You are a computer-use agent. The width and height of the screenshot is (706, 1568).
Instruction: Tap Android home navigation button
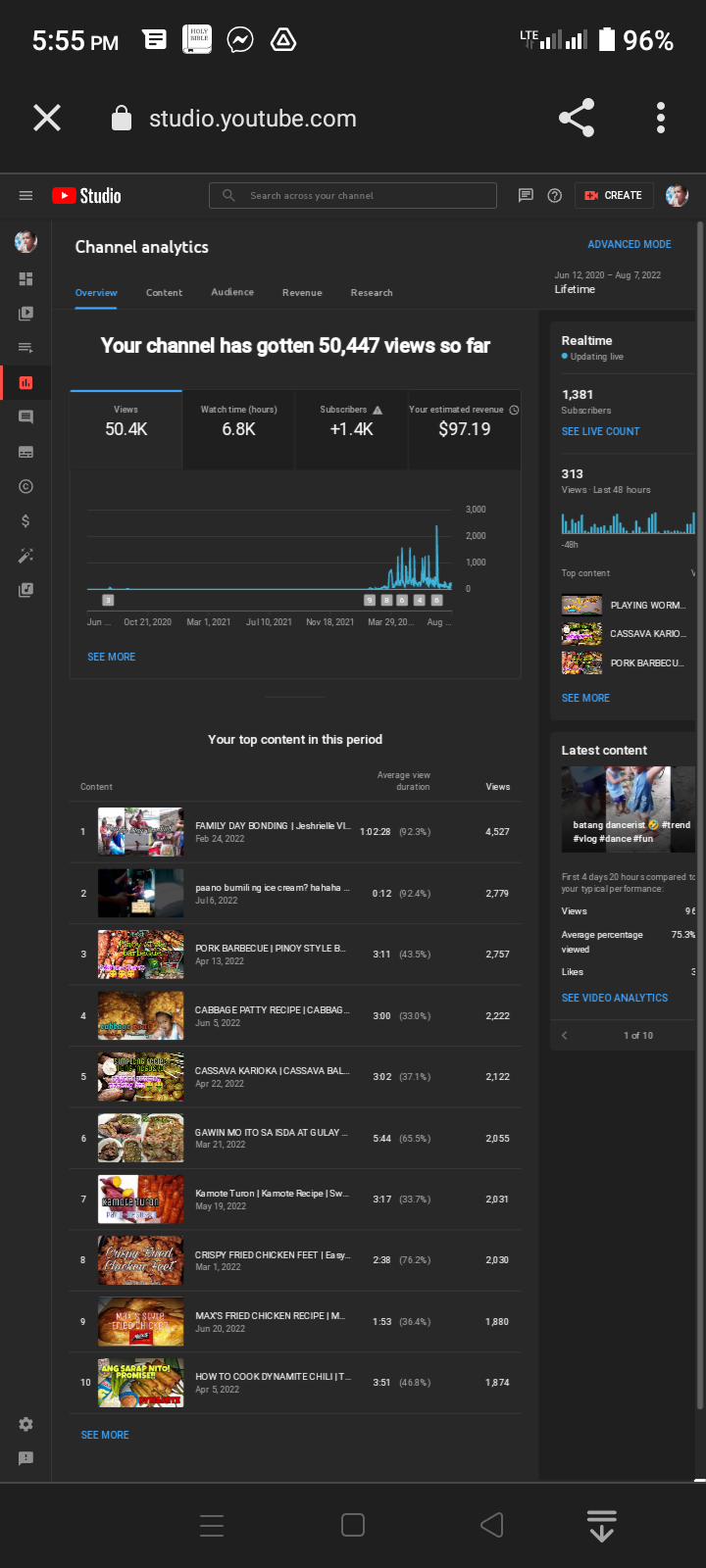click(353, 1525)
